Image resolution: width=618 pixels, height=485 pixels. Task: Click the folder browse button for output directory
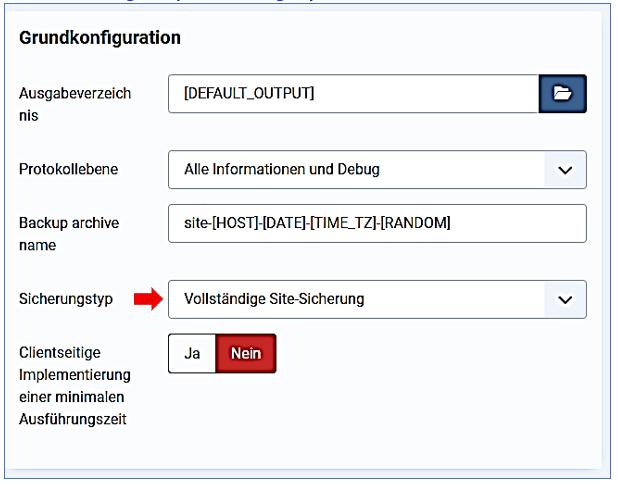[x=562, y=93]
